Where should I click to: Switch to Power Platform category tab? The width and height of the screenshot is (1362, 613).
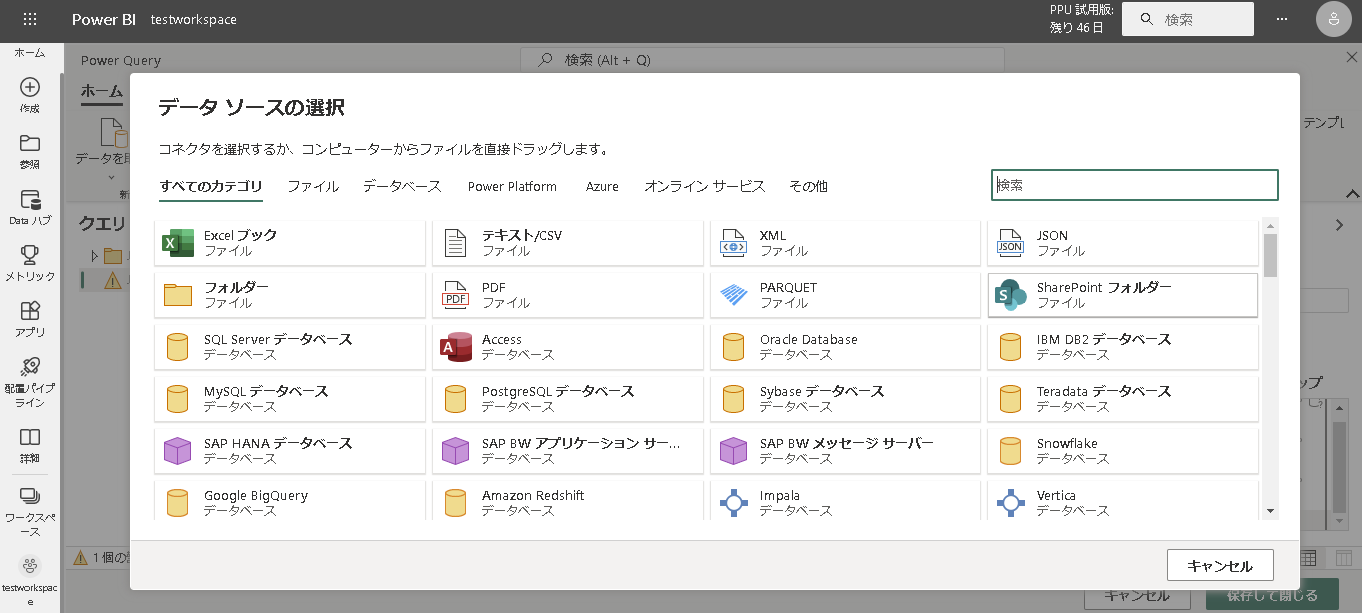[x=512, y=186]
